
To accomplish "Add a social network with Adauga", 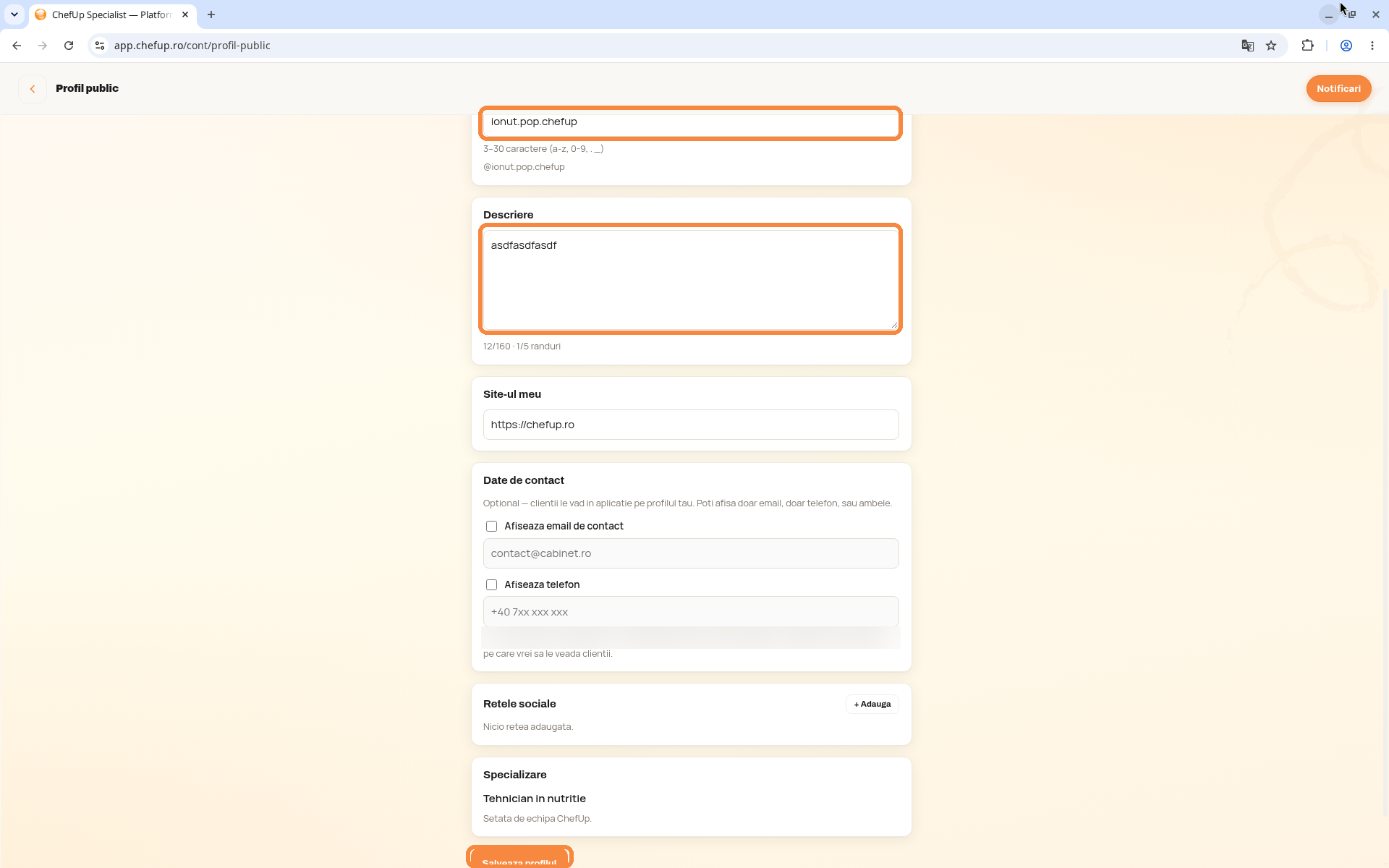I will pos(872,705).
